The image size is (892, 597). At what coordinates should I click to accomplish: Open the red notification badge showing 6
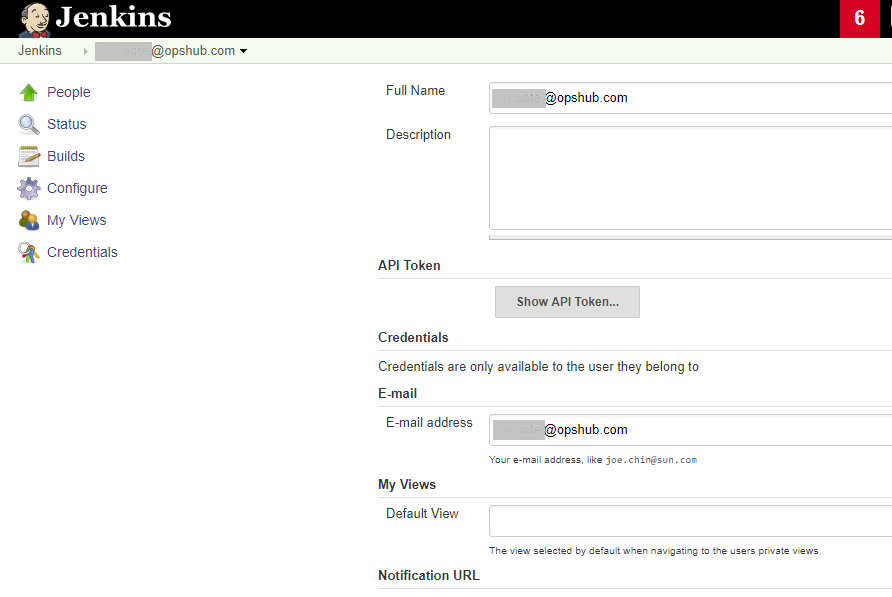pos(859,19)
